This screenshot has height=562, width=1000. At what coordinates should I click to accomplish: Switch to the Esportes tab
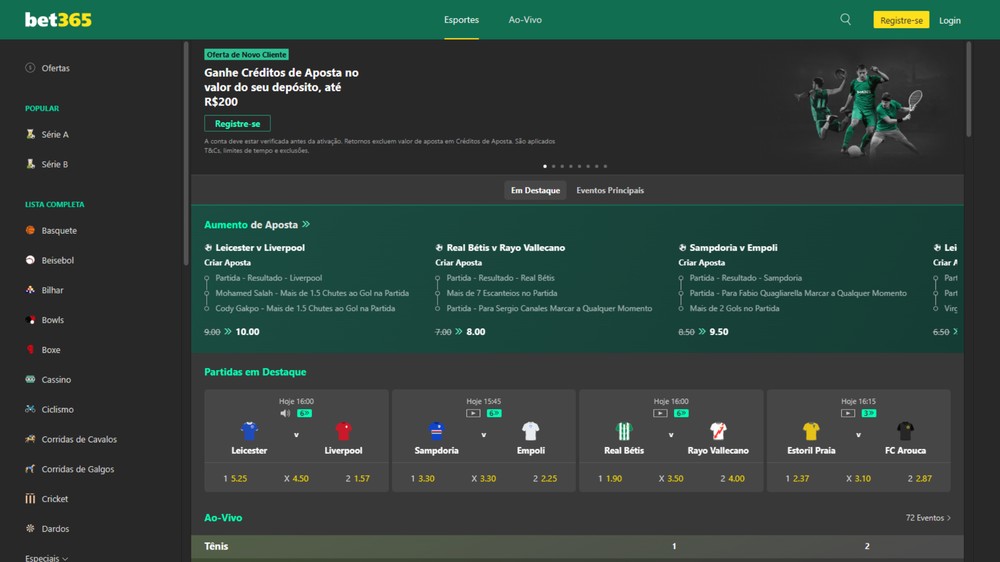coord(461,20)
